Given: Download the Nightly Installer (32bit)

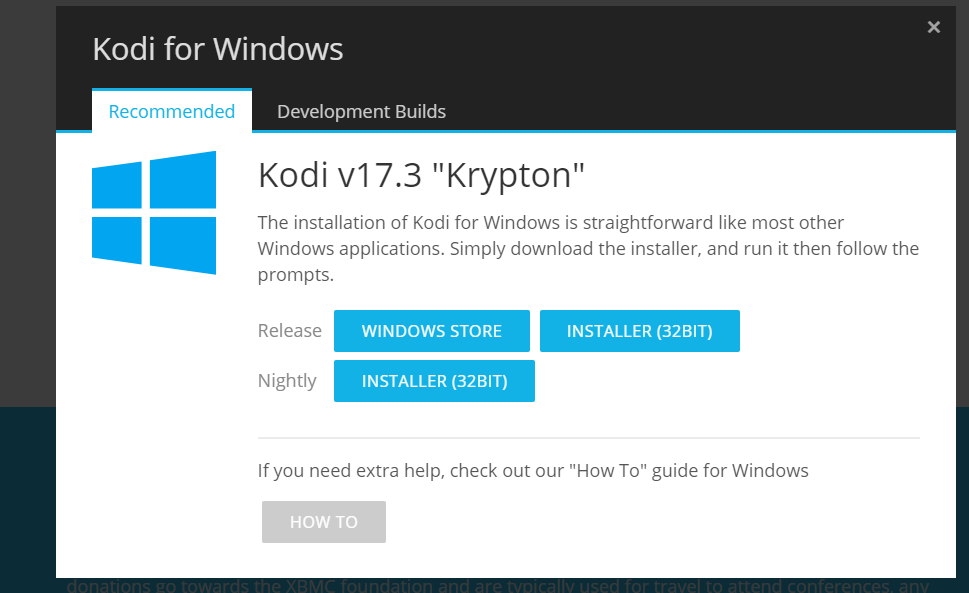Looking at the screenshot, I should click(434, 381).
